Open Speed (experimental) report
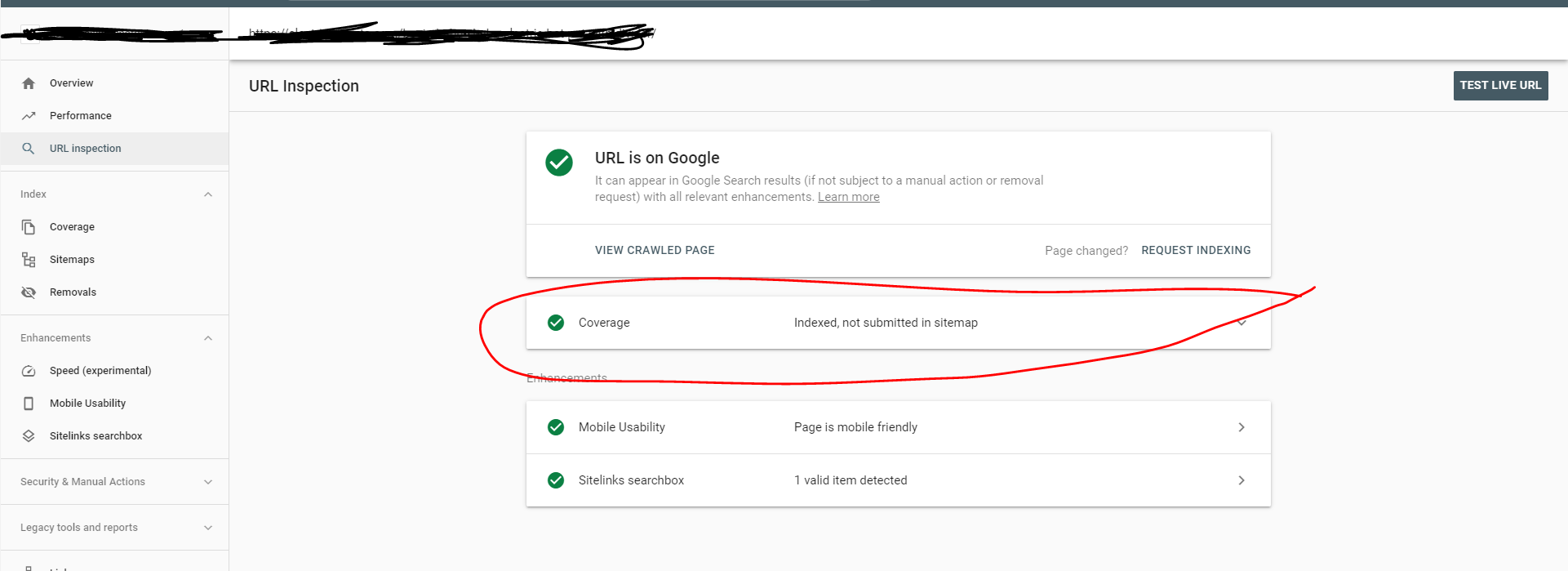1568x571 pixels. (114, 371)
